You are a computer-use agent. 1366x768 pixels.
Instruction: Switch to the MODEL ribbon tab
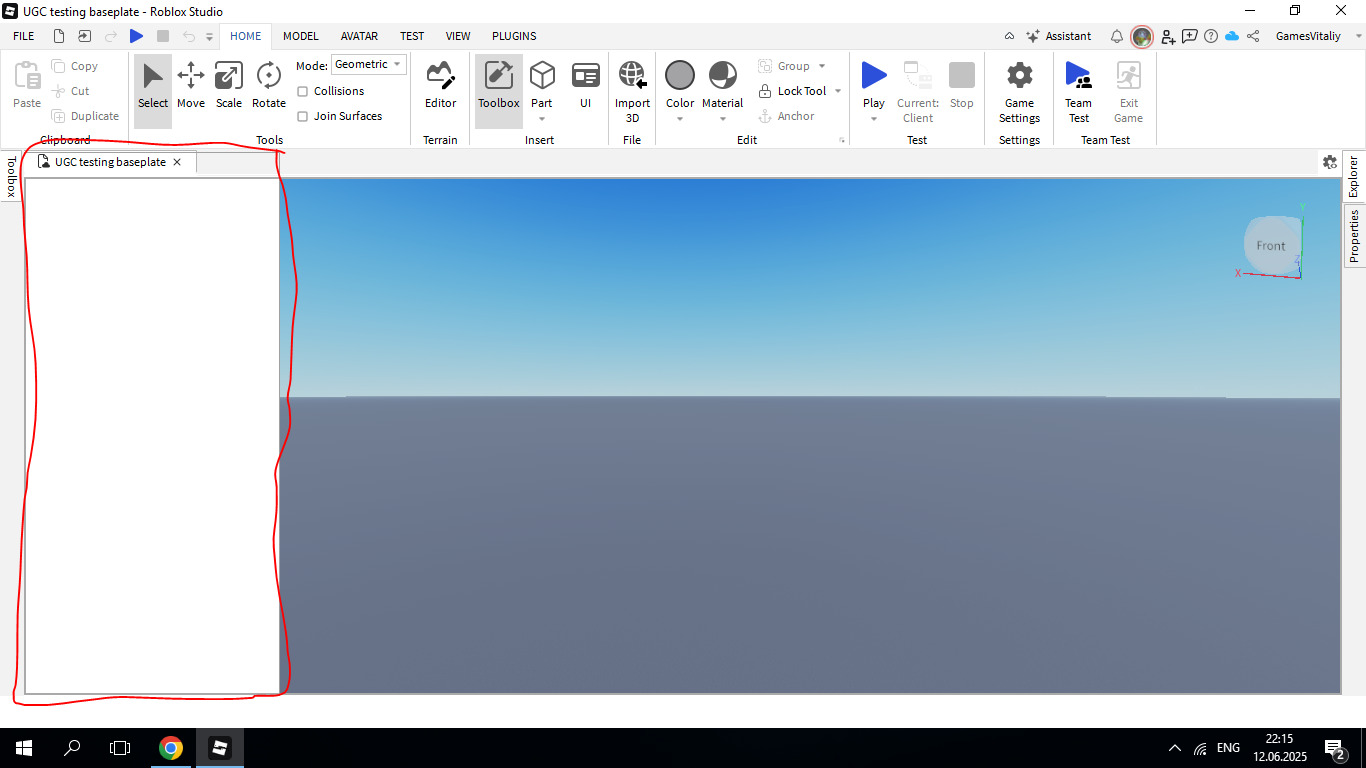pyautogui.click(x=300, y=36)
